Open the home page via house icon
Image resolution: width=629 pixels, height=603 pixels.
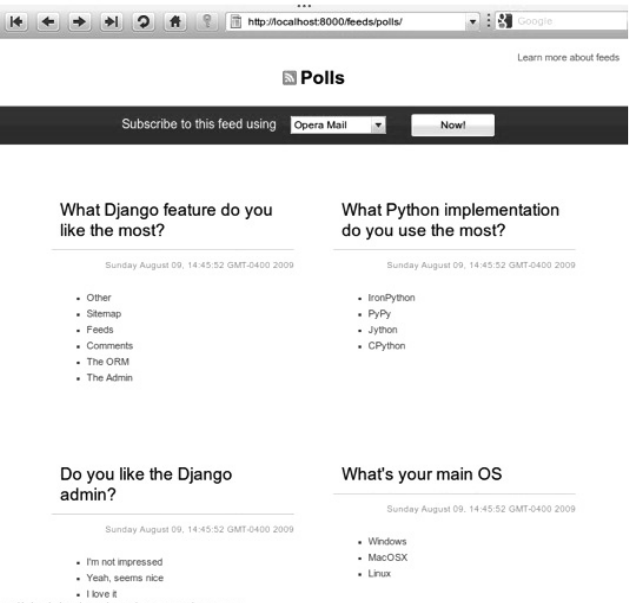click(175, 21)
